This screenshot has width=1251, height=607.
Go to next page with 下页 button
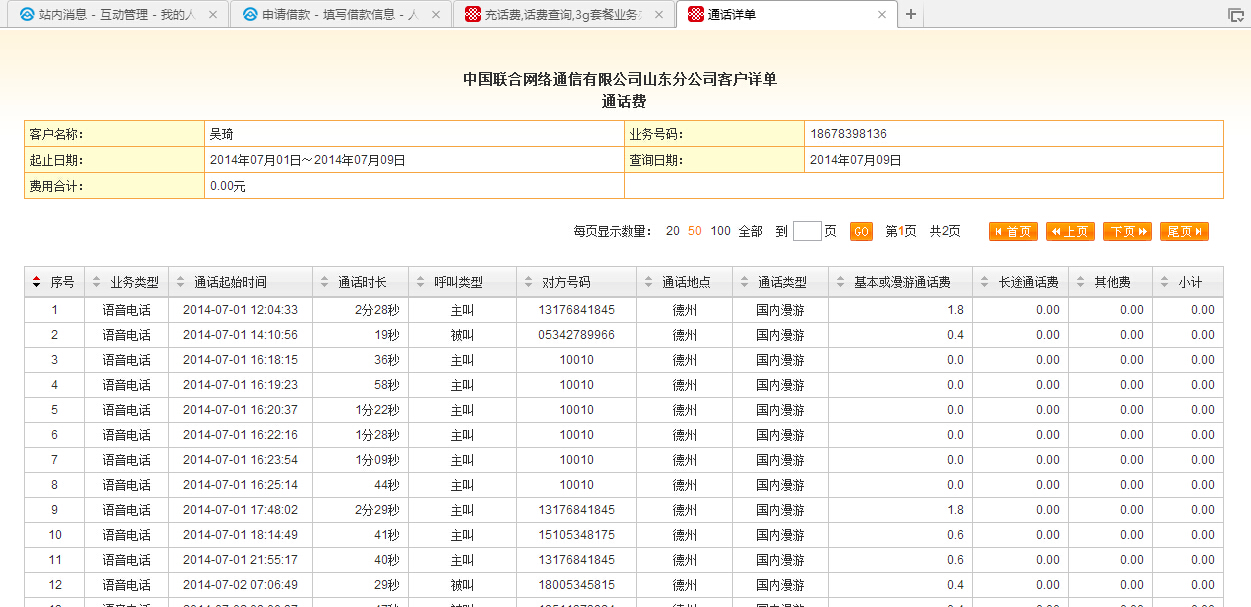(x=1127, y=232)
